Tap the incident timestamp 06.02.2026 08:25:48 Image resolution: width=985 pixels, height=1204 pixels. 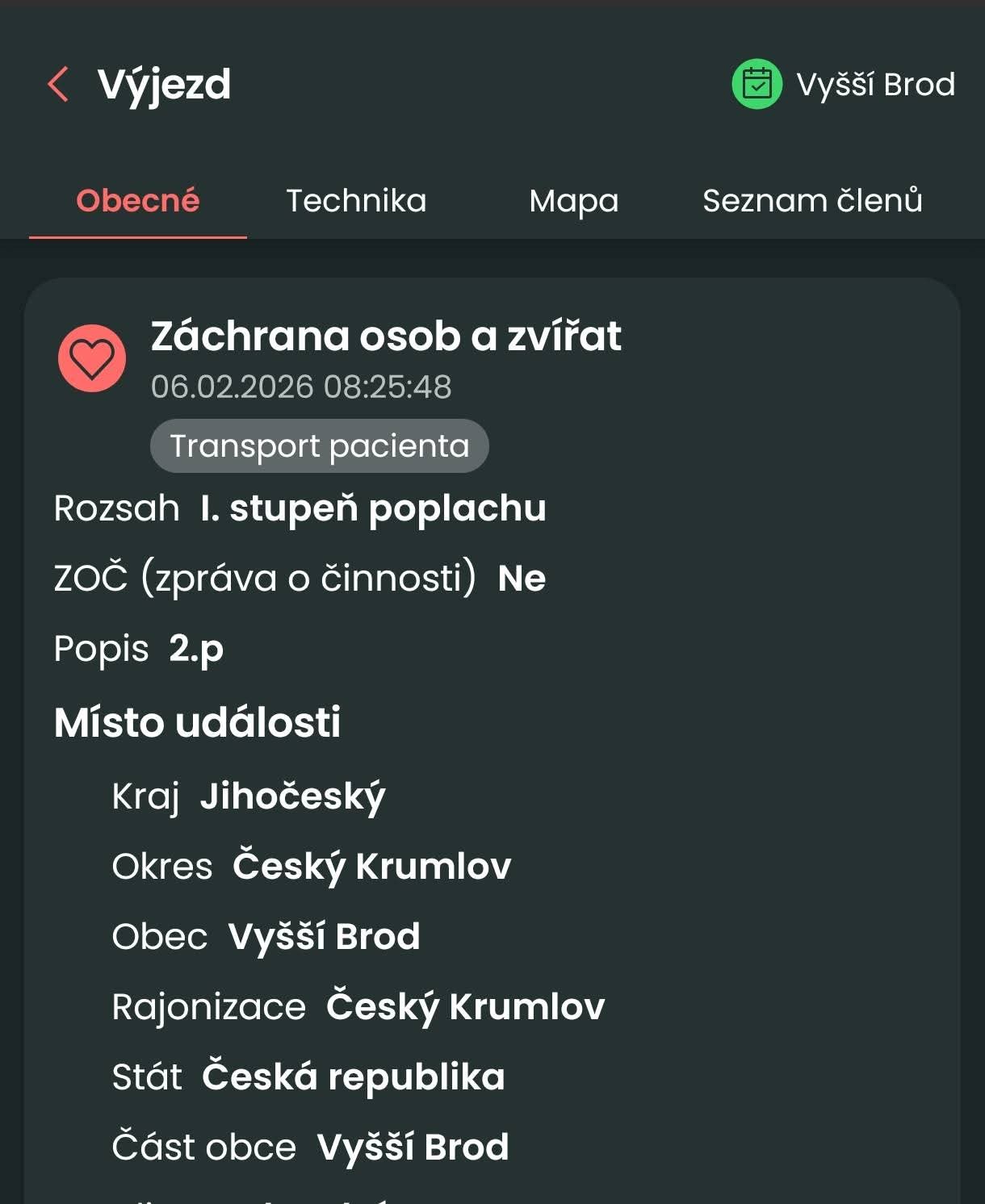(301, 387)
